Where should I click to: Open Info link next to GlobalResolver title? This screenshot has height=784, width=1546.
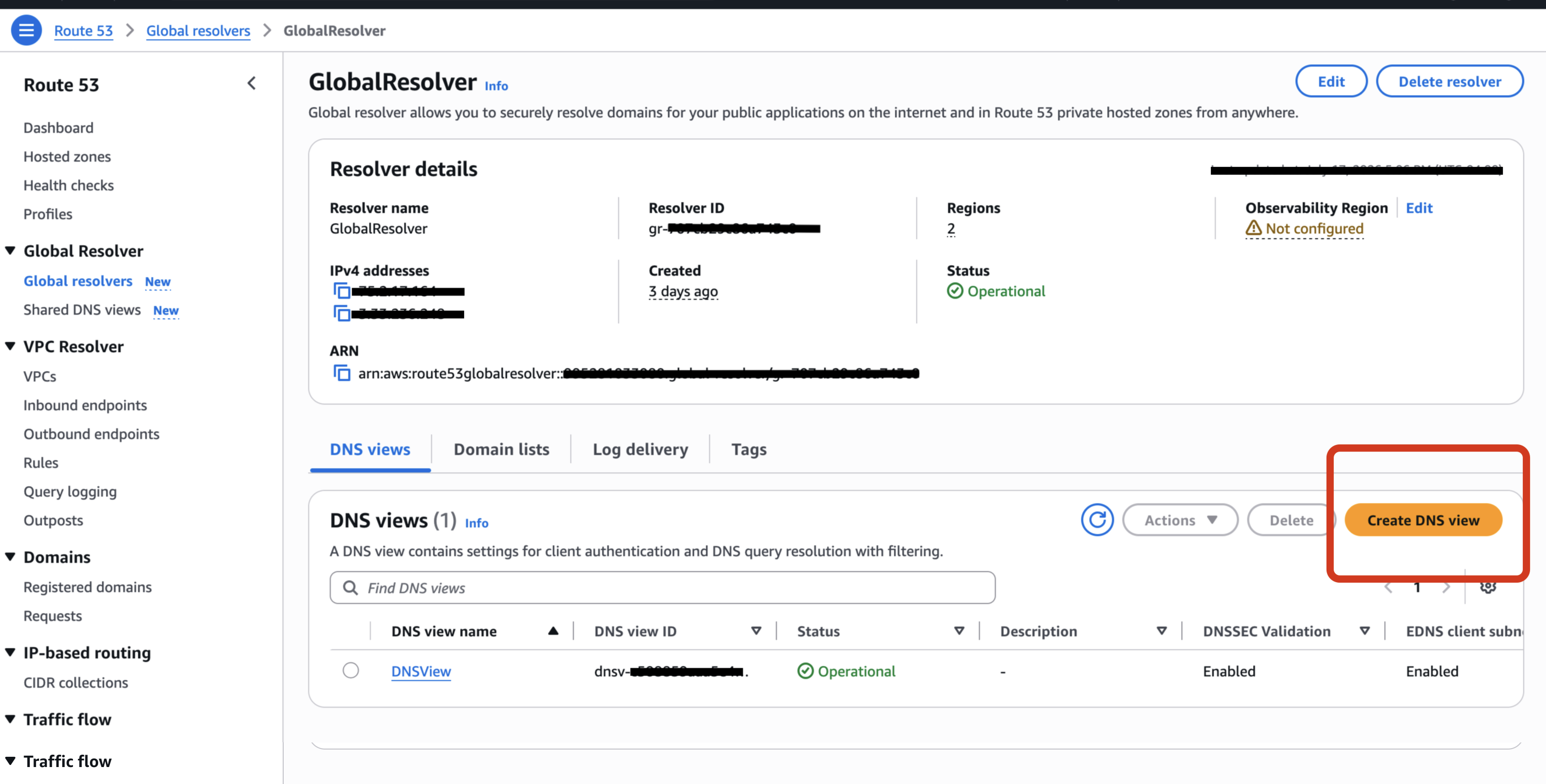tap(496, 86)
